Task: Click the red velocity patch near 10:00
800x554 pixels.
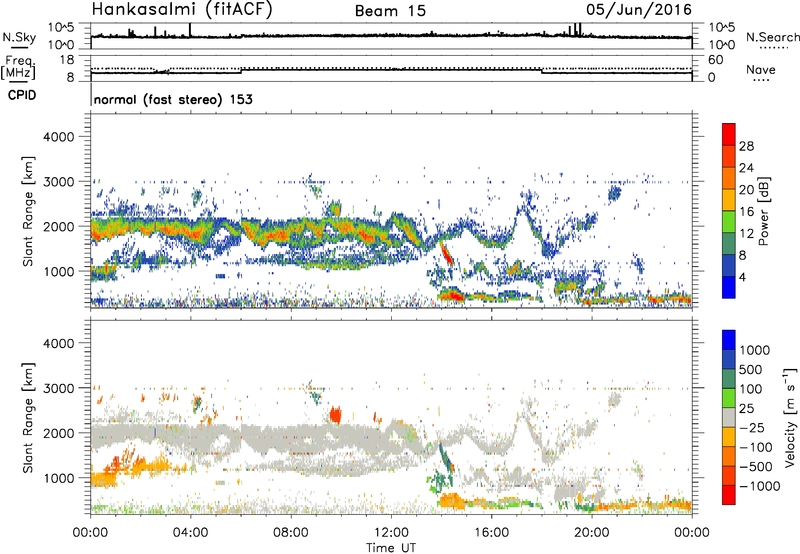Action: pyautogui.click(x=335, y=415)
